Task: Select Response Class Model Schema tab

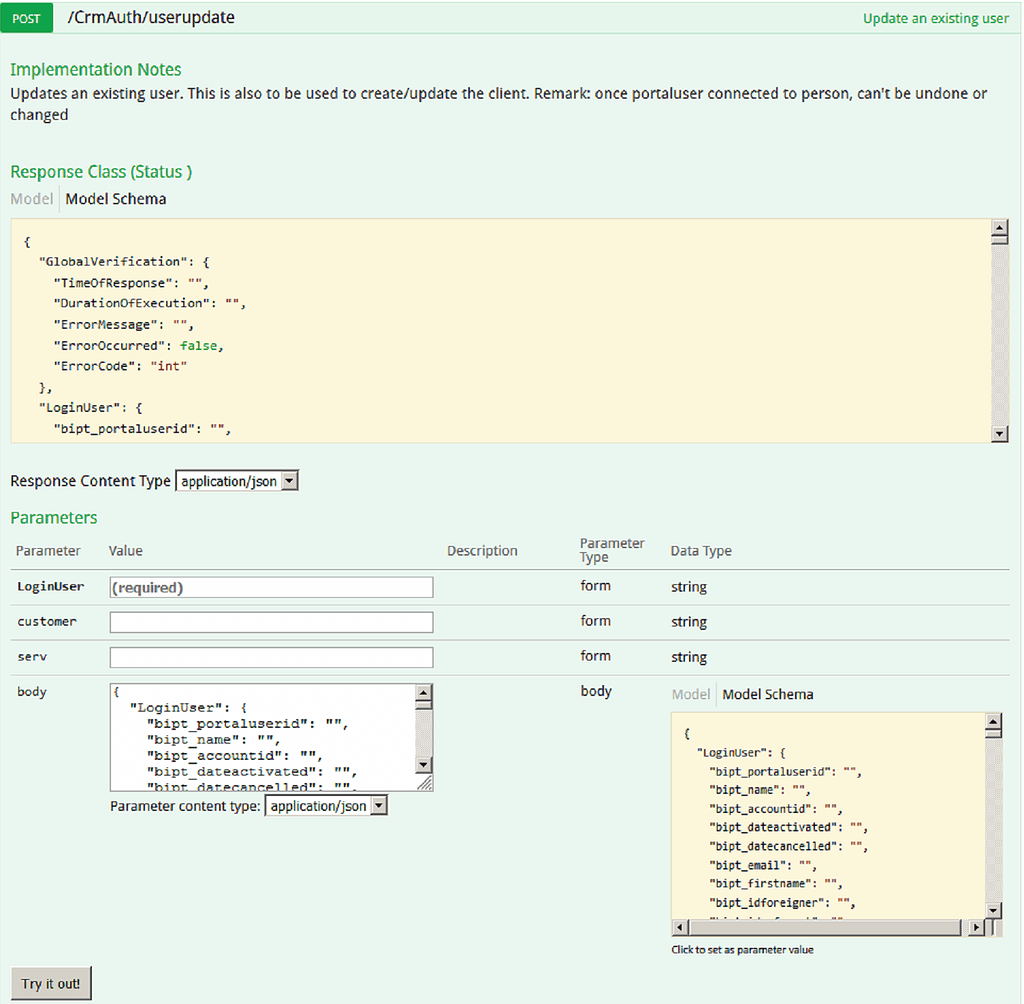Action: (116, 199)
